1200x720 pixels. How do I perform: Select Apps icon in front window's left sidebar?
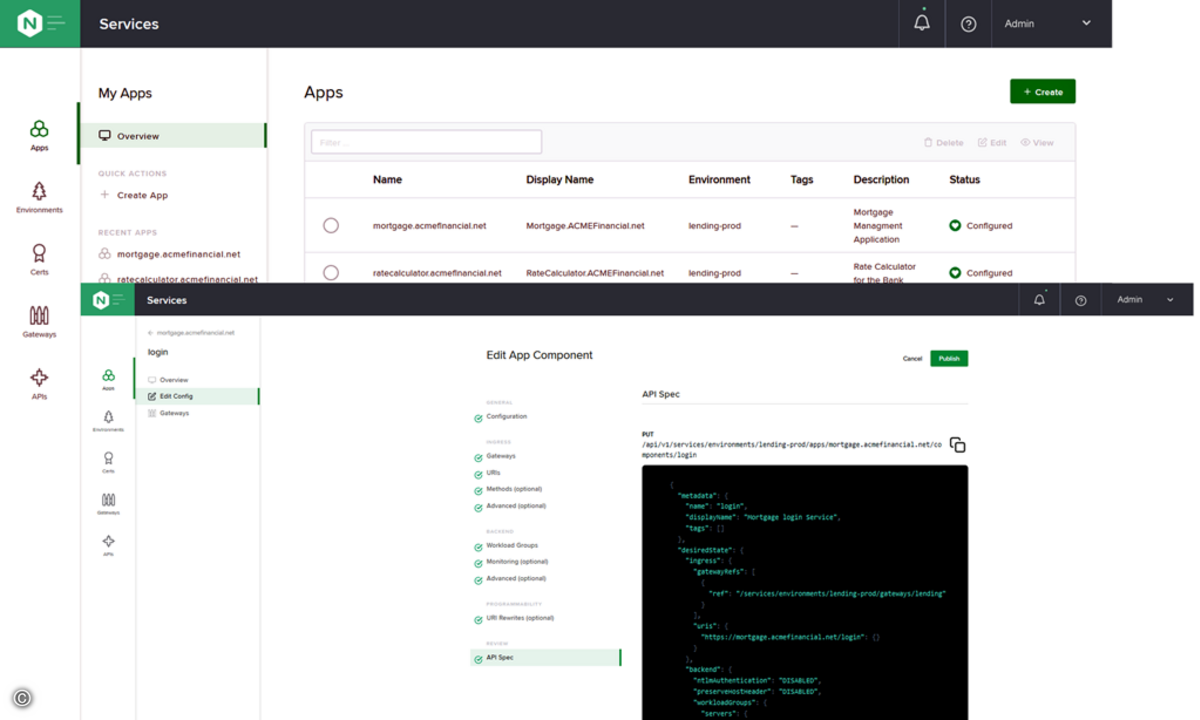click(108, 379)
